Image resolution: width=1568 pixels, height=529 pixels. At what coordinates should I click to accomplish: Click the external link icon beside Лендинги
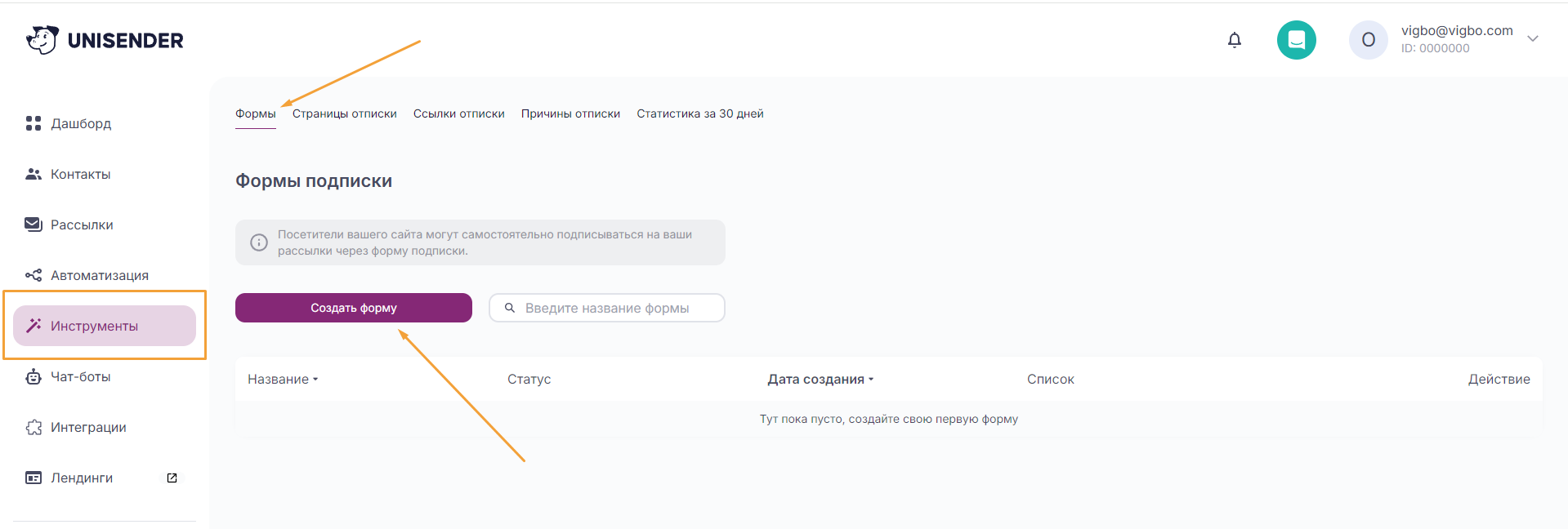point(172,478)
